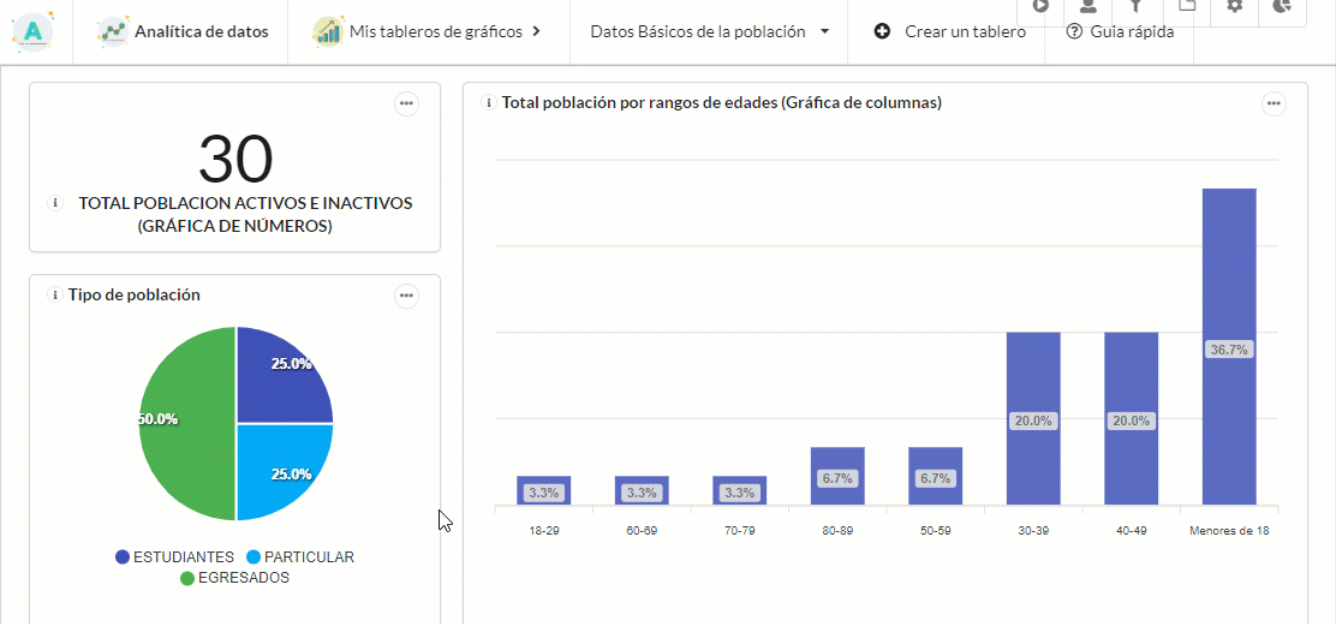Click the 50-59 column bar
The image size is (1336, 624).
pos(935,476)
